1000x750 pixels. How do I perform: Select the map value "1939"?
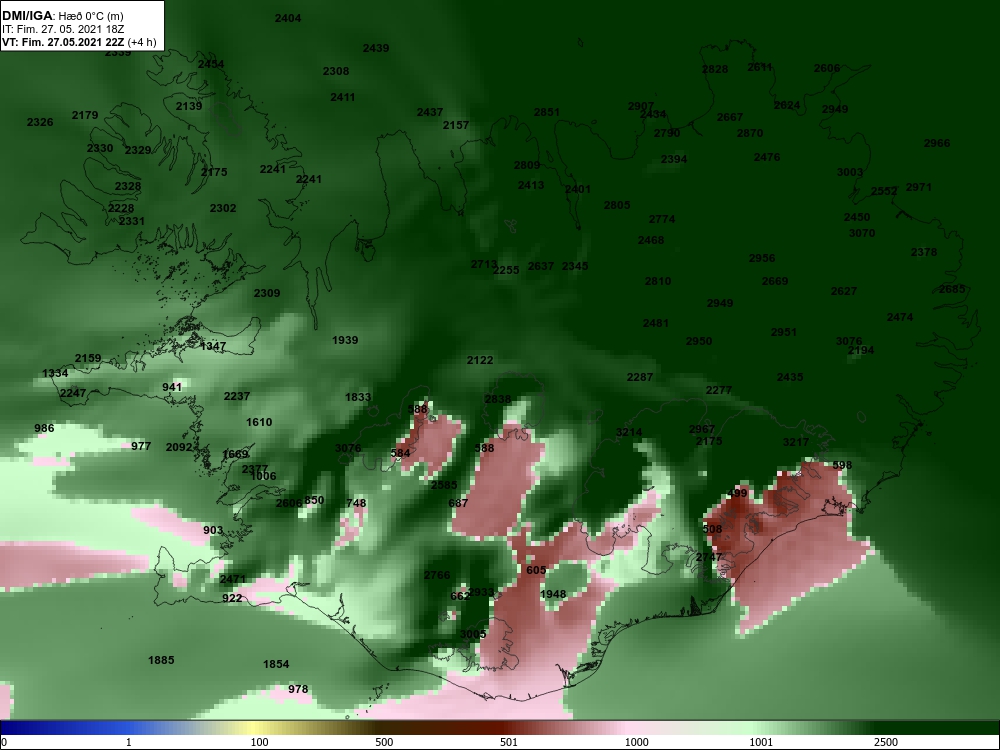click(x=344, y=340)
